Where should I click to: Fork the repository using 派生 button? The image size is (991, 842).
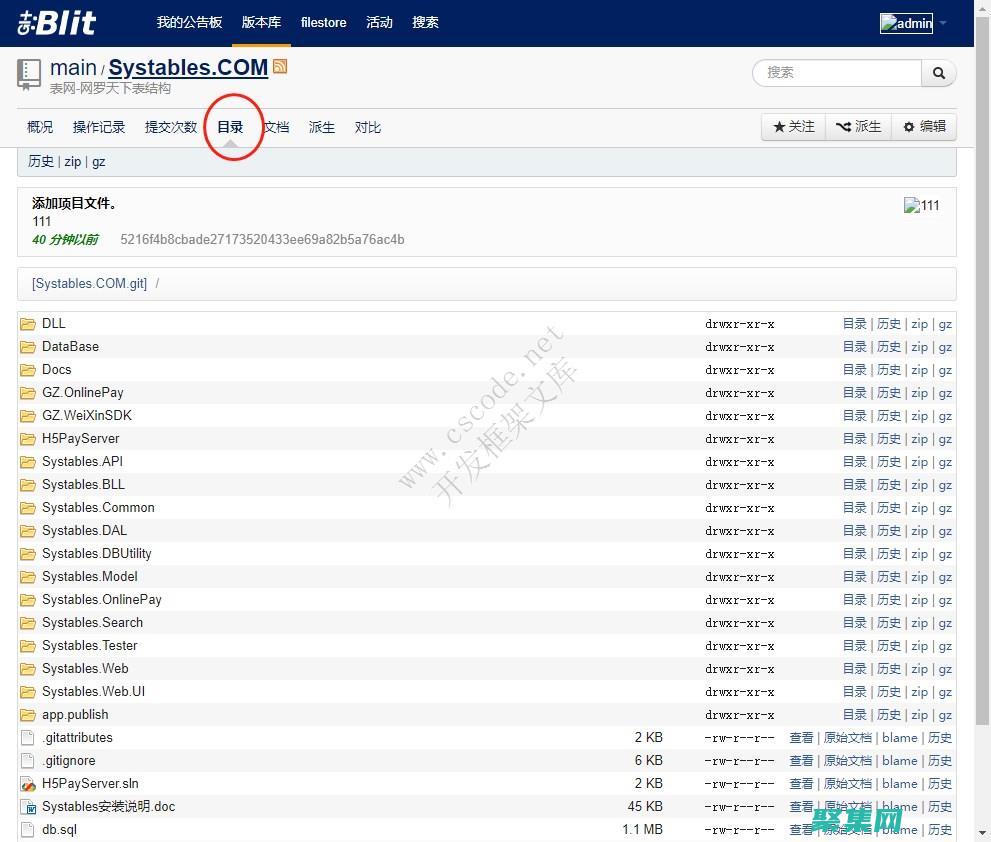click(x=858, y=127)
